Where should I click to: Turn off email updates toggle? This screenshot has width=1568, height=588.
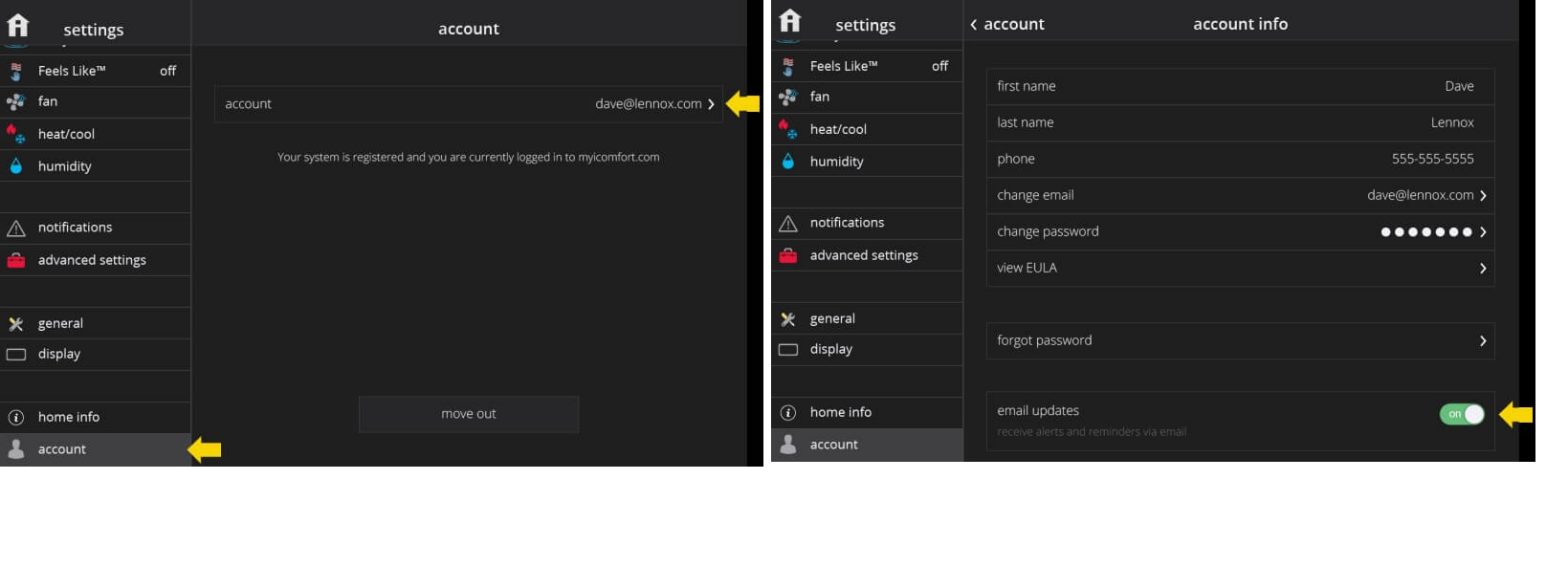[x=1462, y=414]
